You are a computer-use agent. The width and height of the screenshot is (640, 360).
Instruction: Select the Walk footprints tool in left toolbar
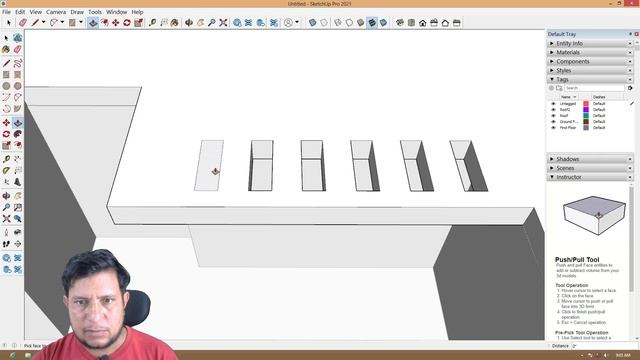tap(6, 244)
